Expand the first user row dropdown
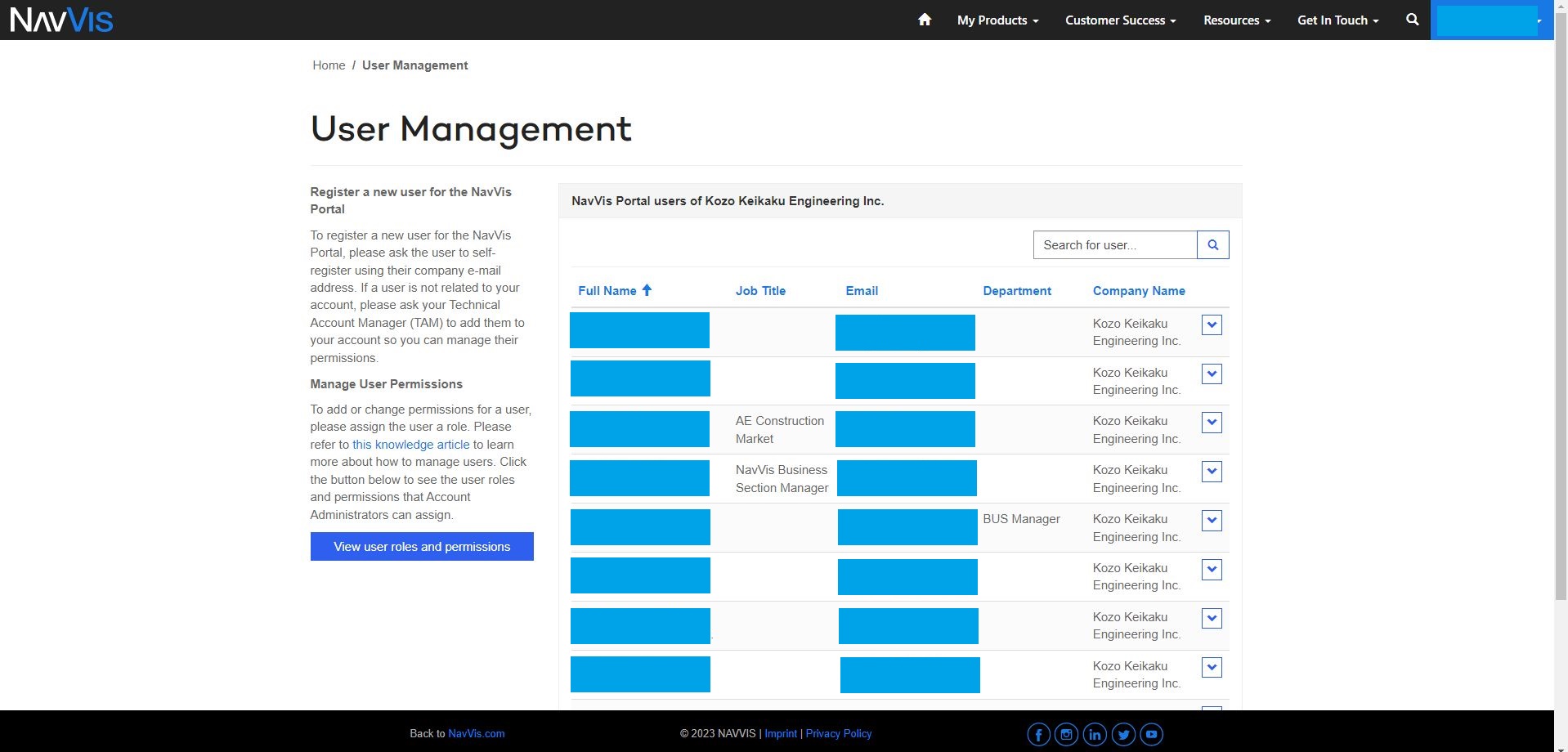Screen dimensions: 1568x752 pos(1212,325)
